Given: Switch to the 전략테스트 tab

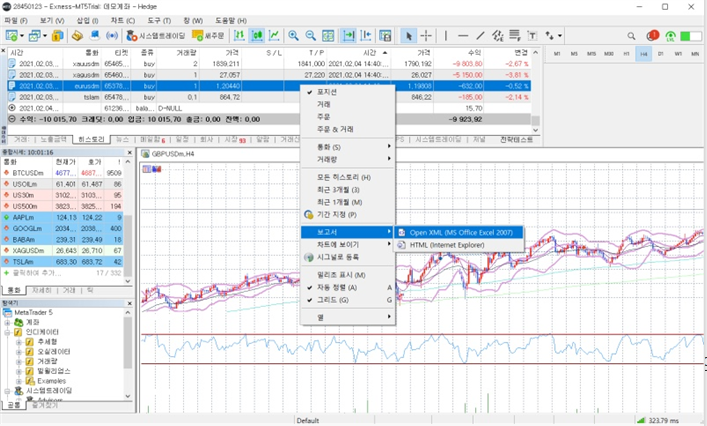Looking at the screenshot, I should point(516,140).
